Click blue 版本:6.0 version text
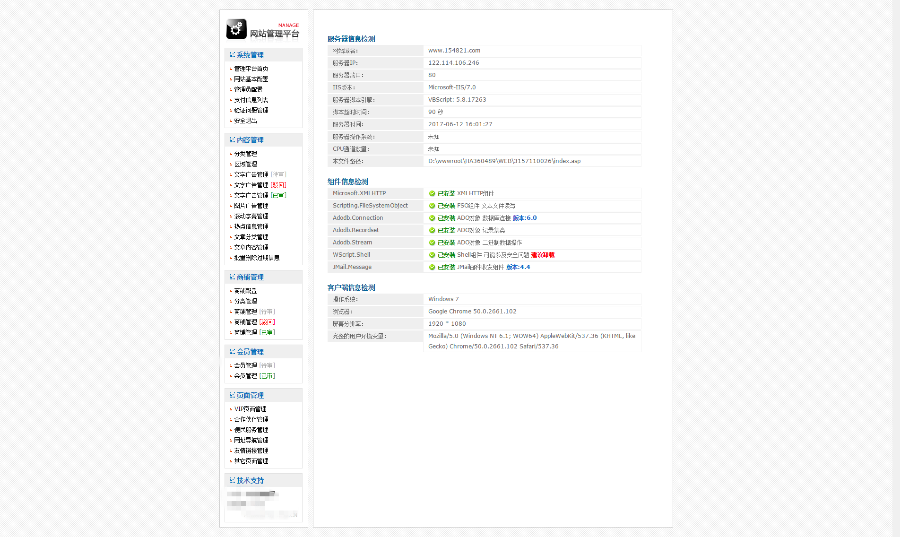900x537 pixels. (x=525, y=218)
